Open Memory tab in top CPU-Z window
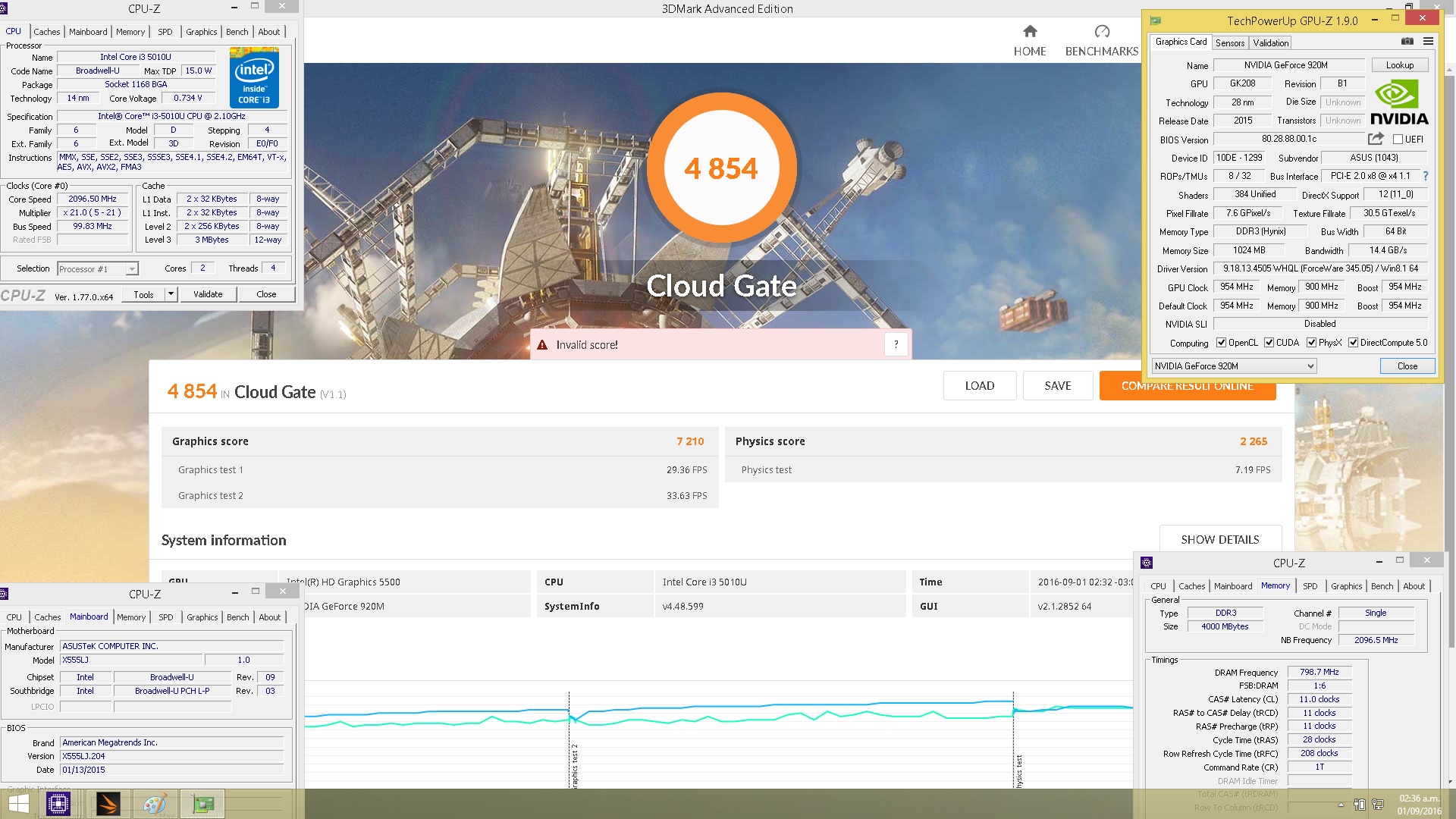The width and height of the screenshot is (1456, 819). click(130, 32)
